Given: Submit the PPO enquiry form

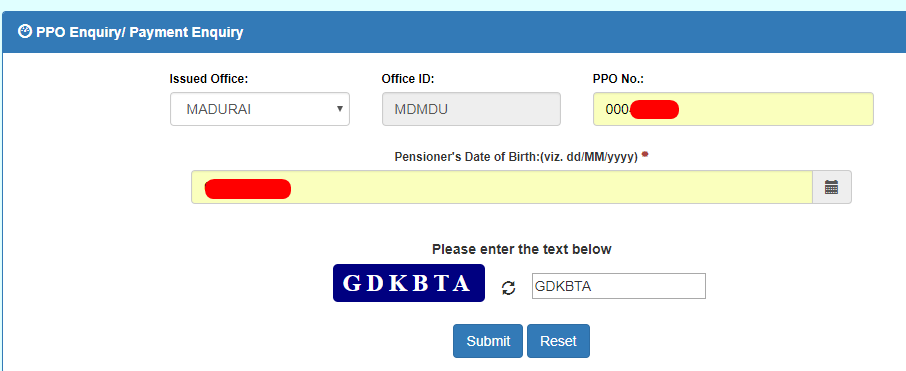Looking at the screenshot, I should pyautogui.click(x=488, y=341).
